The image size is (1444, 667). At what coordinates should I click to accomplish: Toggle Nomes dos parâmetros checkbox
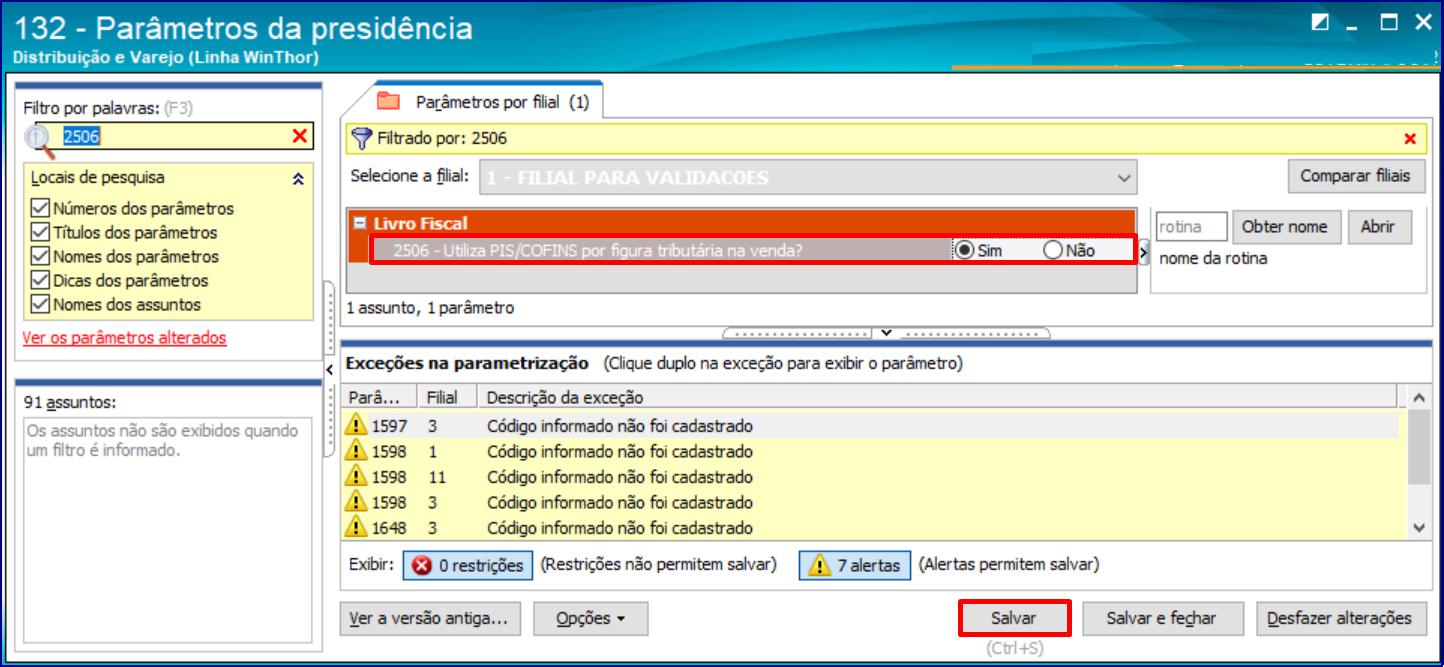(40, 257)
